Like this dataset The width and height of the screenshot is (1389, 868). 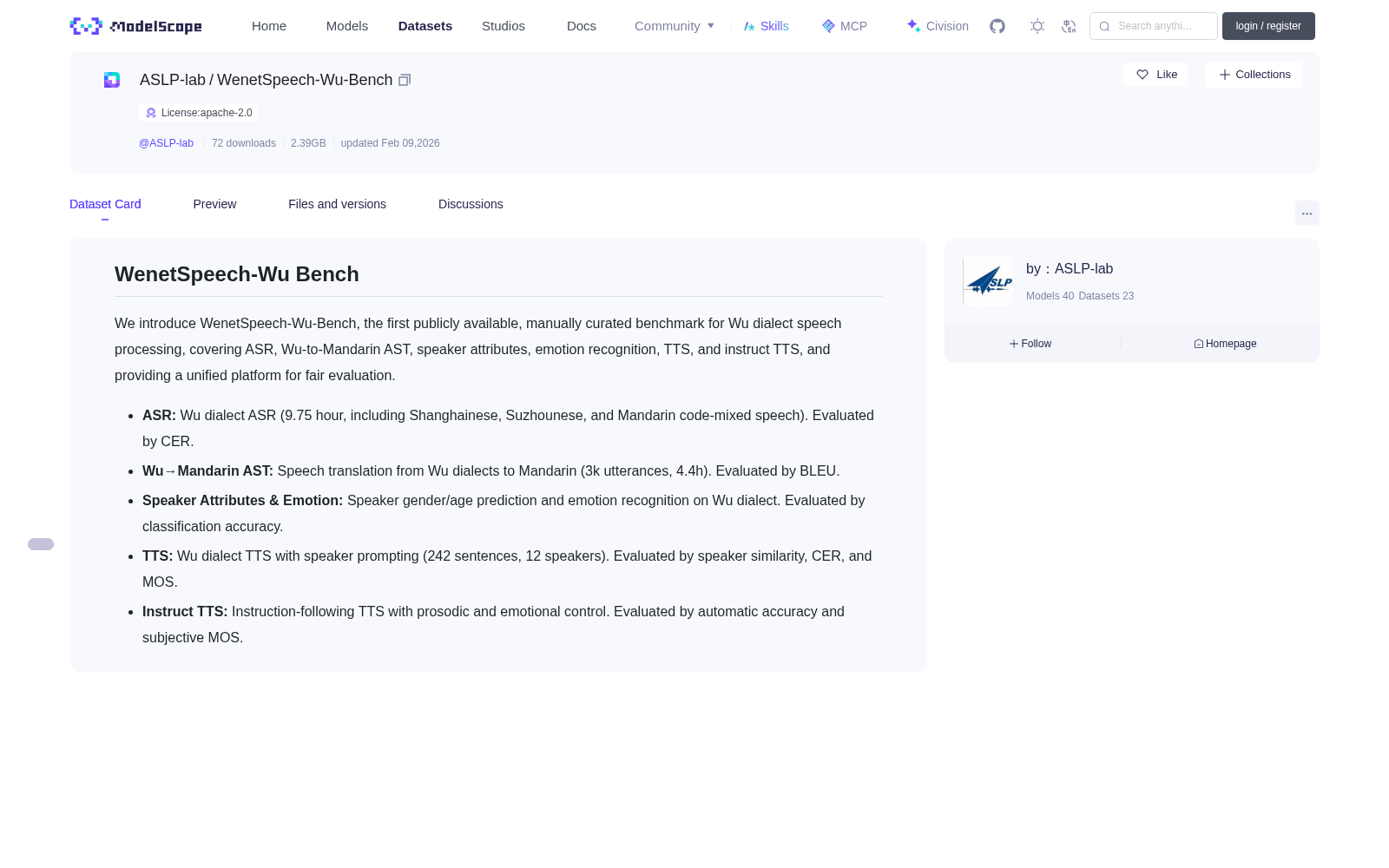click(1155, 75)
